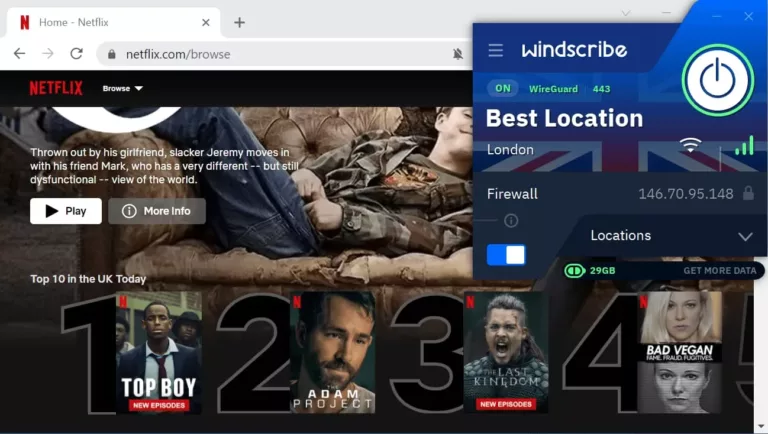Screen dimensions: 768x434
Task: Click the Wi-Fi network icon in Windscribe
Action: coord(690,145)
